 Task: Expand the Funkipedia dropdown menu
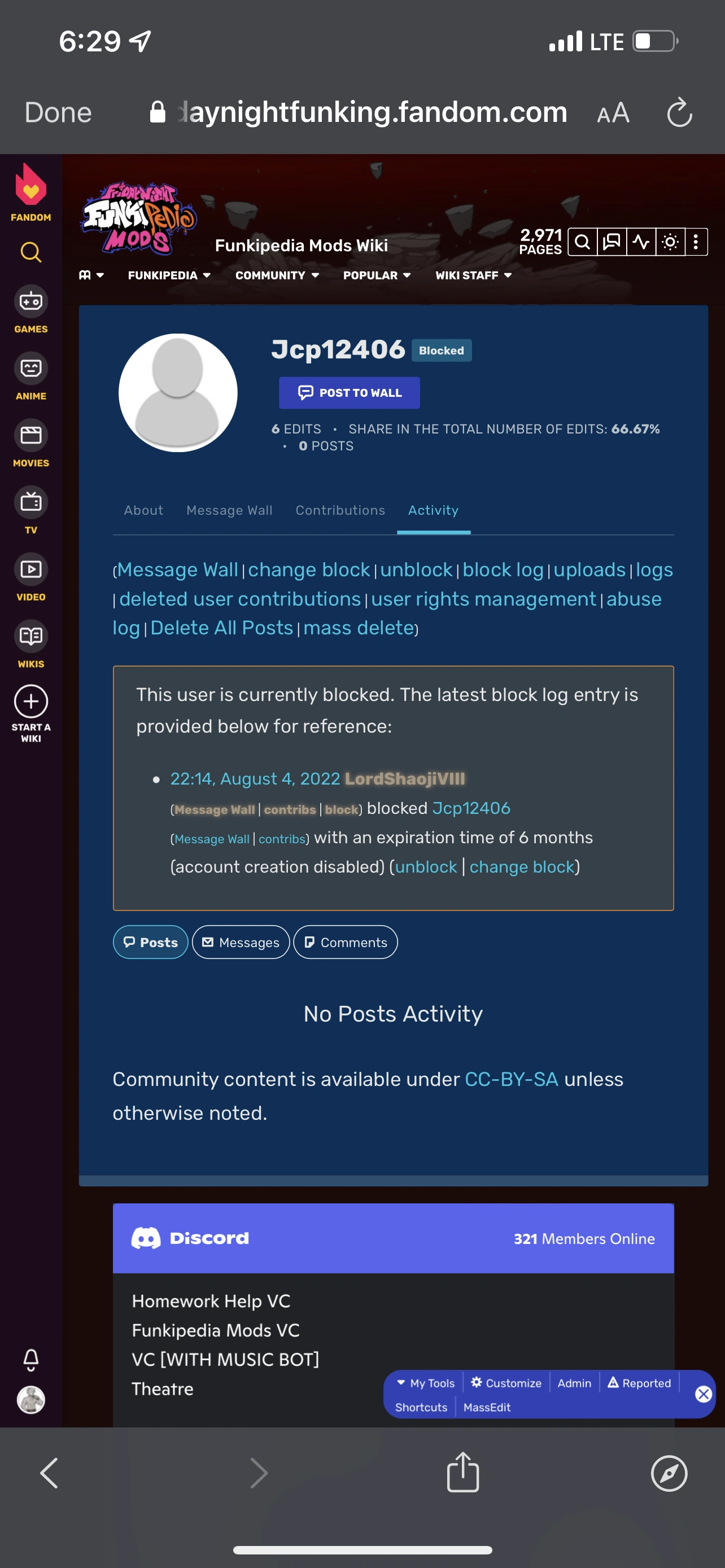point(169,275)
